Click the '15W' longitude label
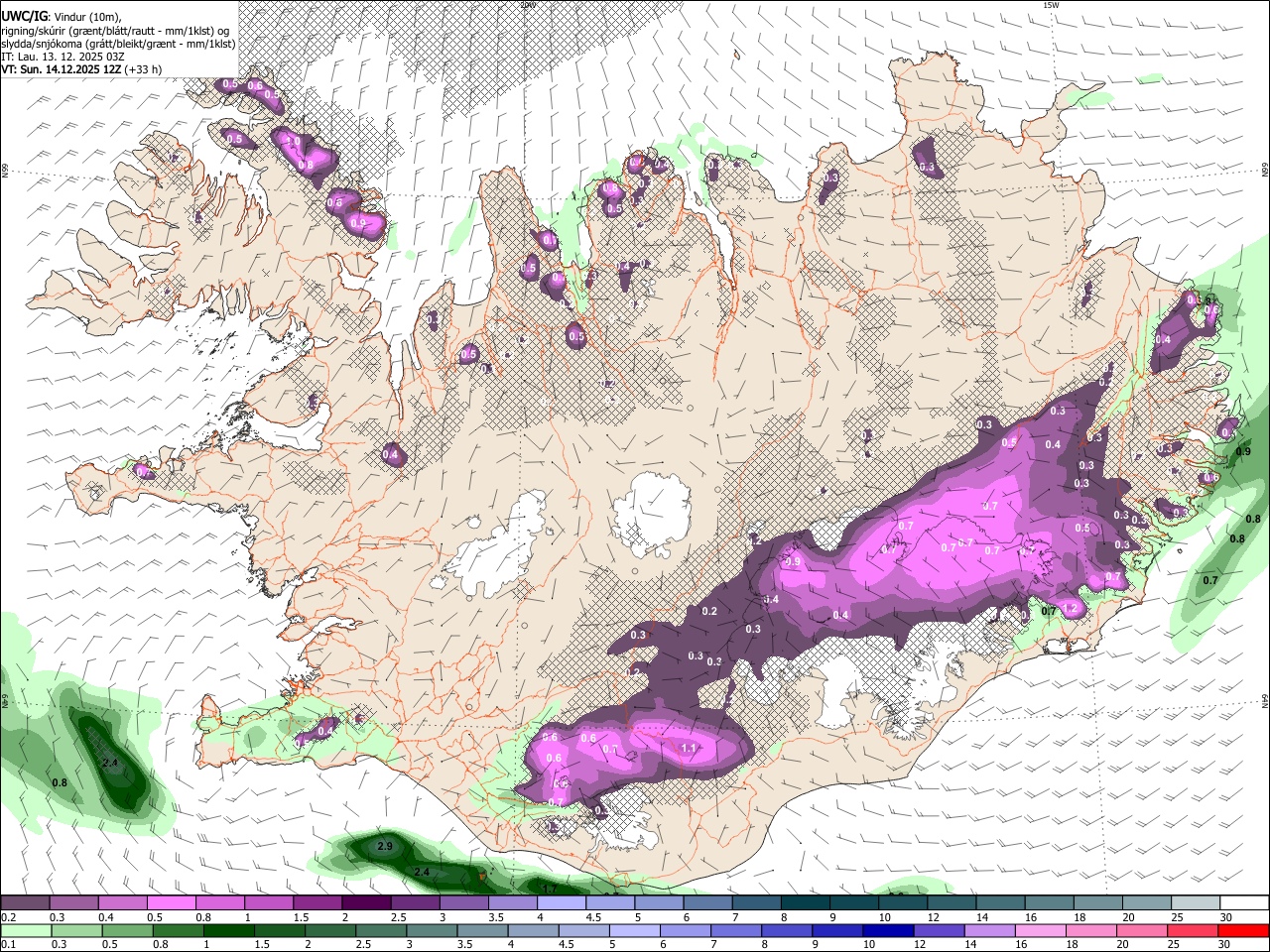1270x952 pixels. tap(1051, 5)
